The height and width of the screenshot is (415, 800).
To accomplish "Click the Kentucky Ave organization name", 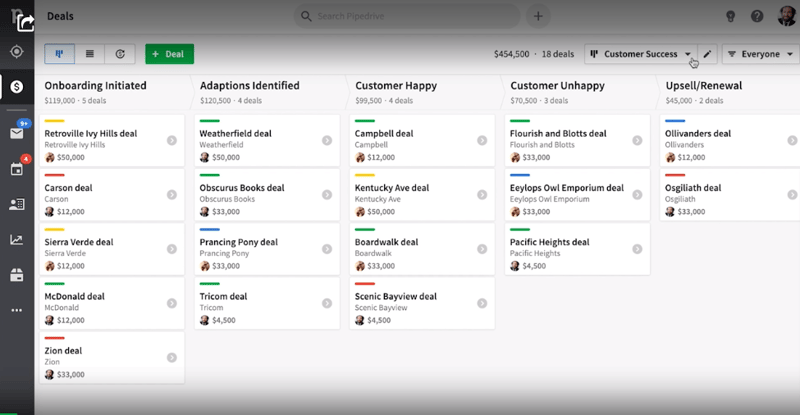I will [x=378, y=199].
